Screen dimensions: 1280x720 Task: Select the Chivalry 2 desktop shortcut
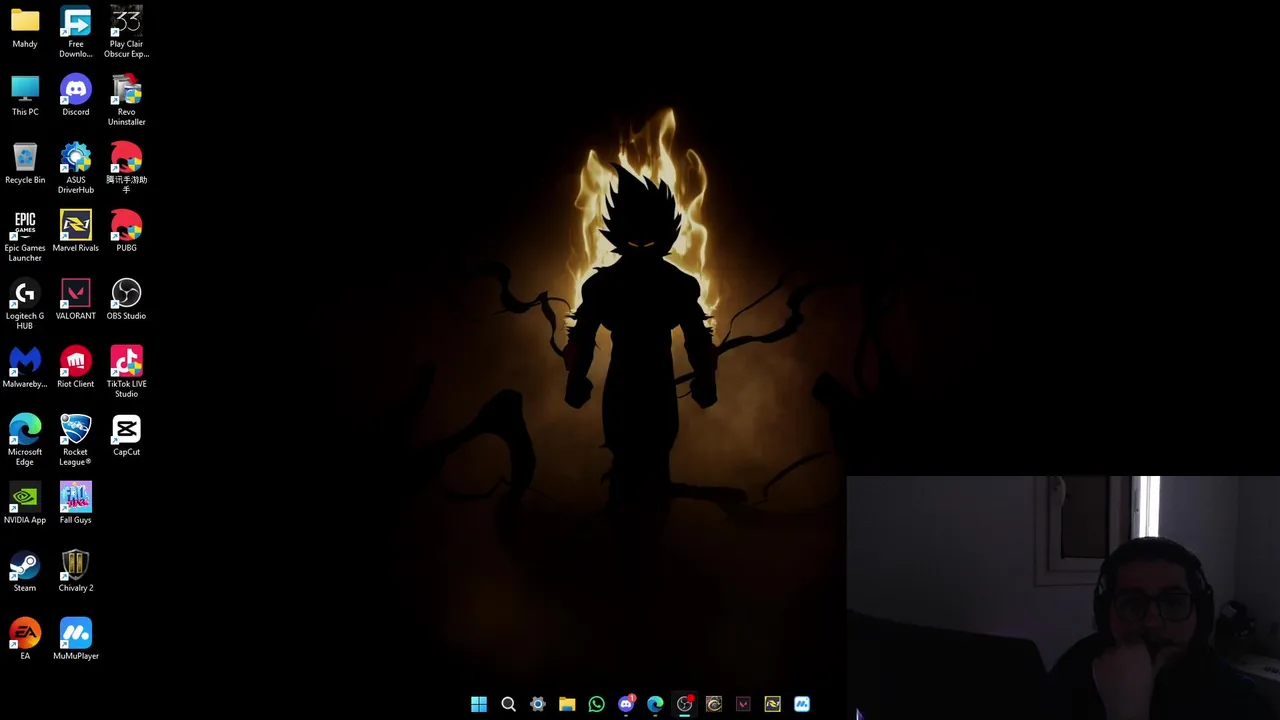[76, 572]
